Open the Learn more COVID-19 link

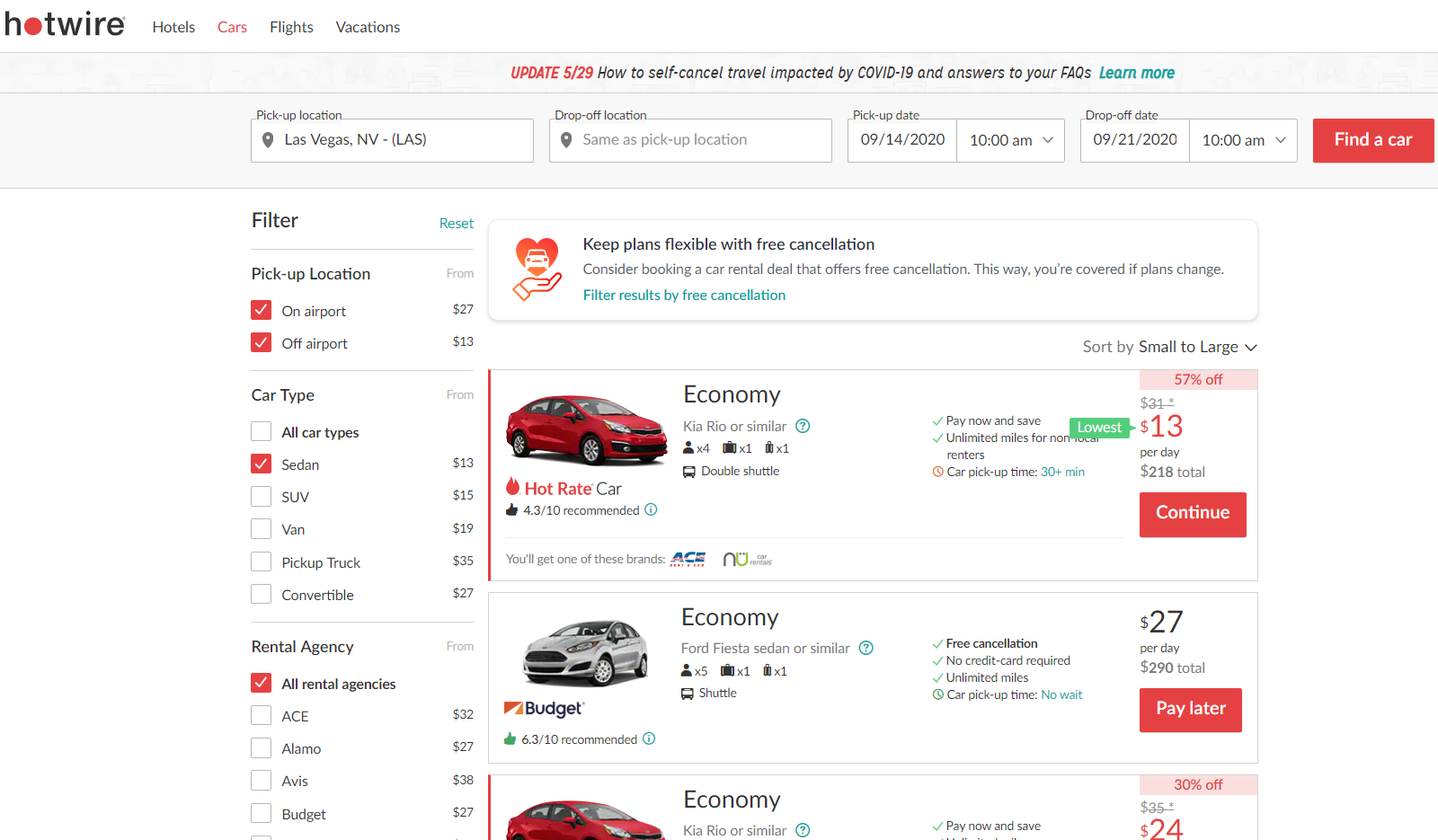1137,73
